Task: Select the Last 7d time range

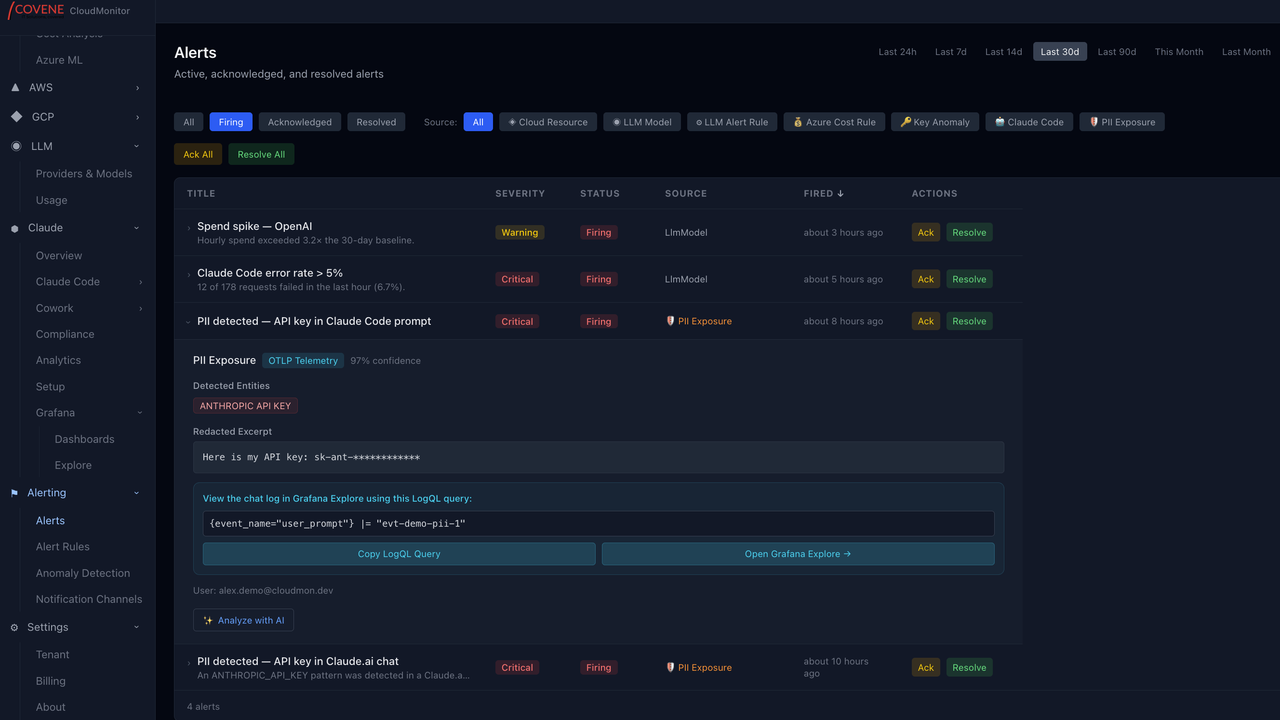Action: (x=951, y=52)
